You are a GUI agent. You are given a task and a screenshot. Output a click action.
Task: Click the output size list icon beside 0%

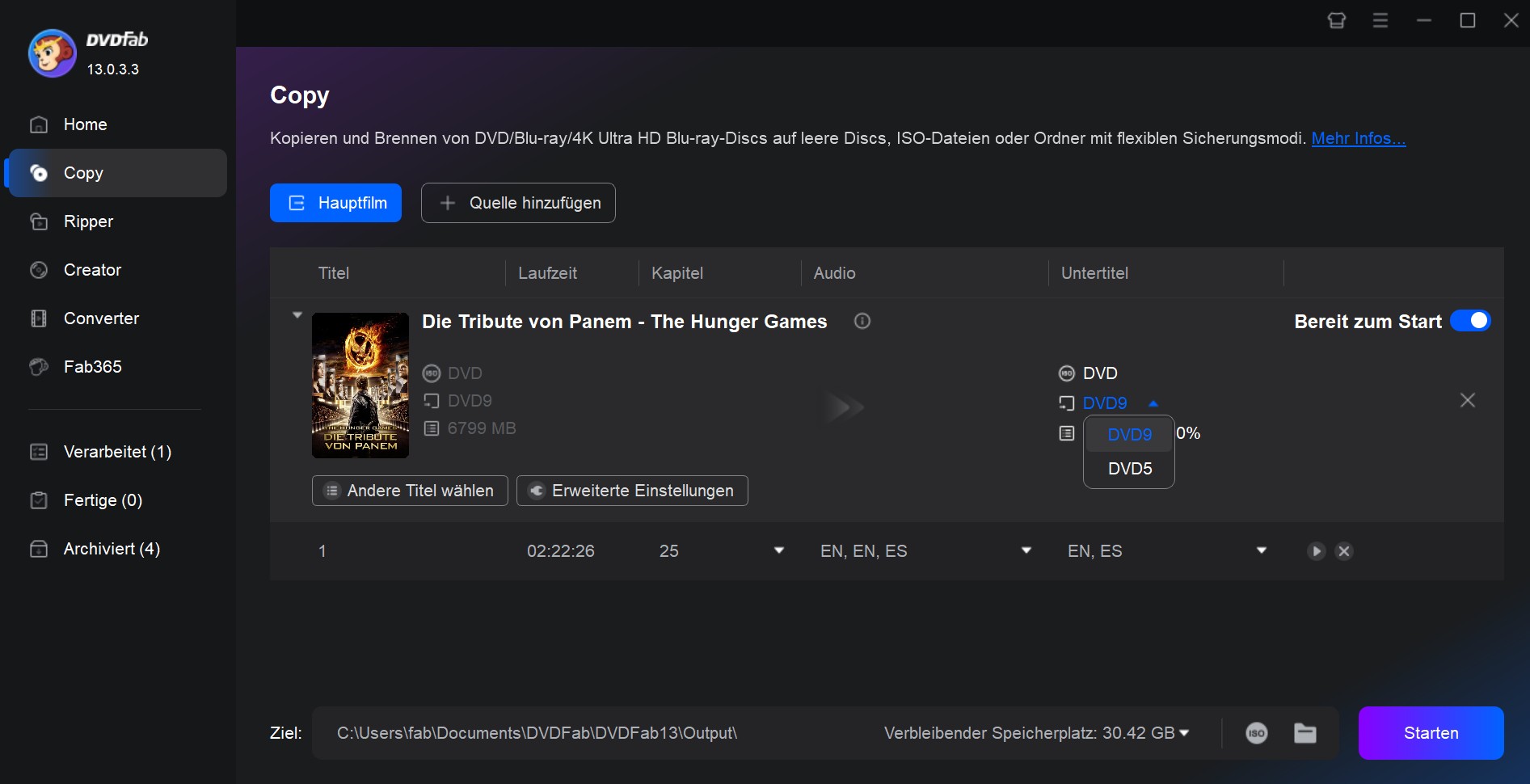[1067, 433]
